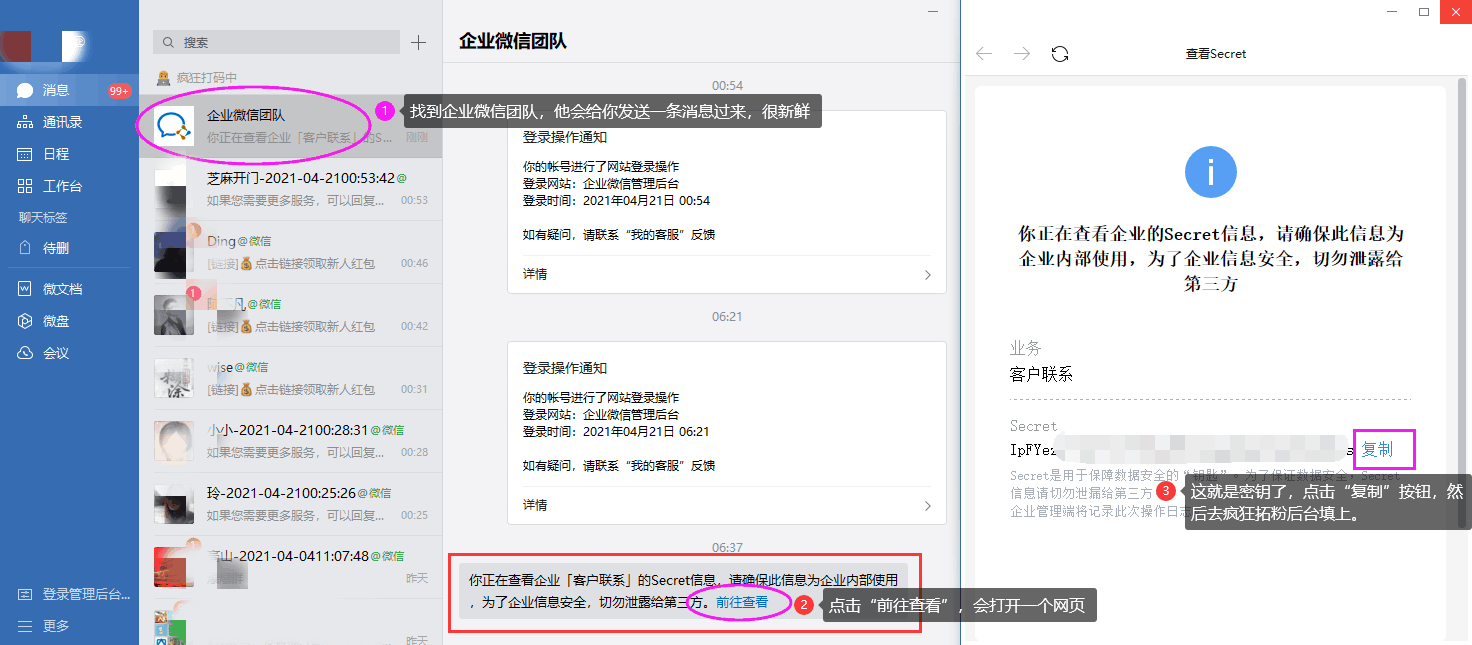Click the 企业微信团队 chat header title
Image resolution: width=1472 pixels, height=645 pixels.
[x=513, y=41]
